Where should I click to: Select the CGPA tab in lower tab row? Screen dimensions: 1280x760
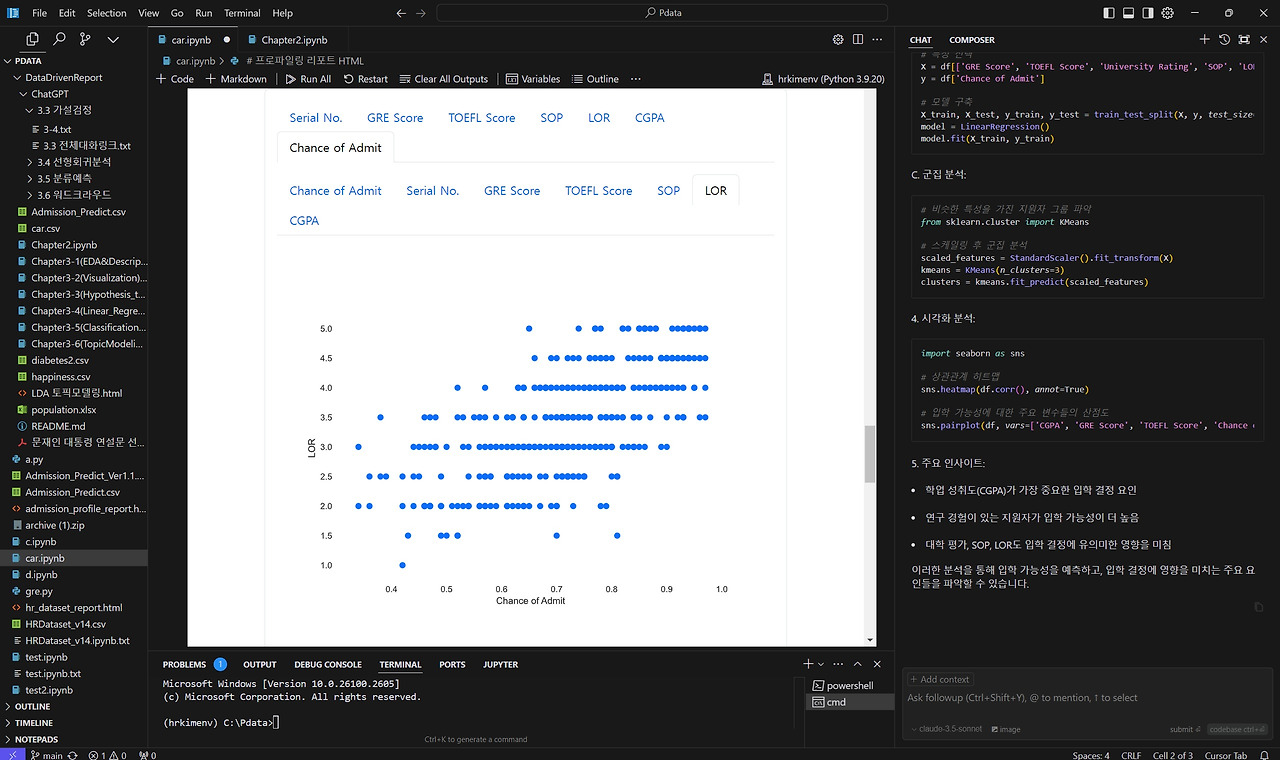[x=304, y=220]
